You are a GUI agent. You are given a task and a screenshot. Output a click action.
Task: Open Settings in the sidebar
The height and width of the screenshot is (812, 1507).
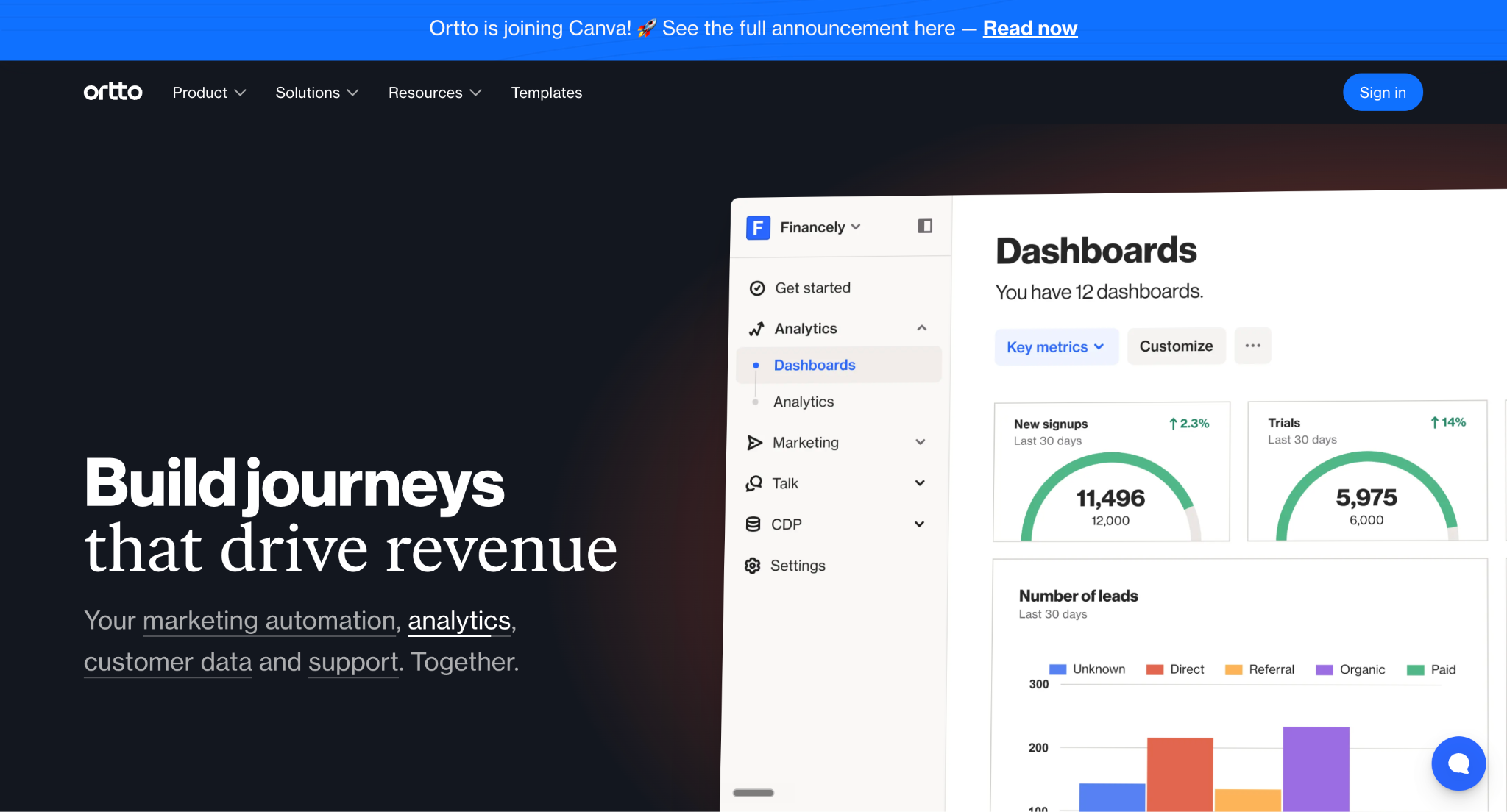pos(798,566)
